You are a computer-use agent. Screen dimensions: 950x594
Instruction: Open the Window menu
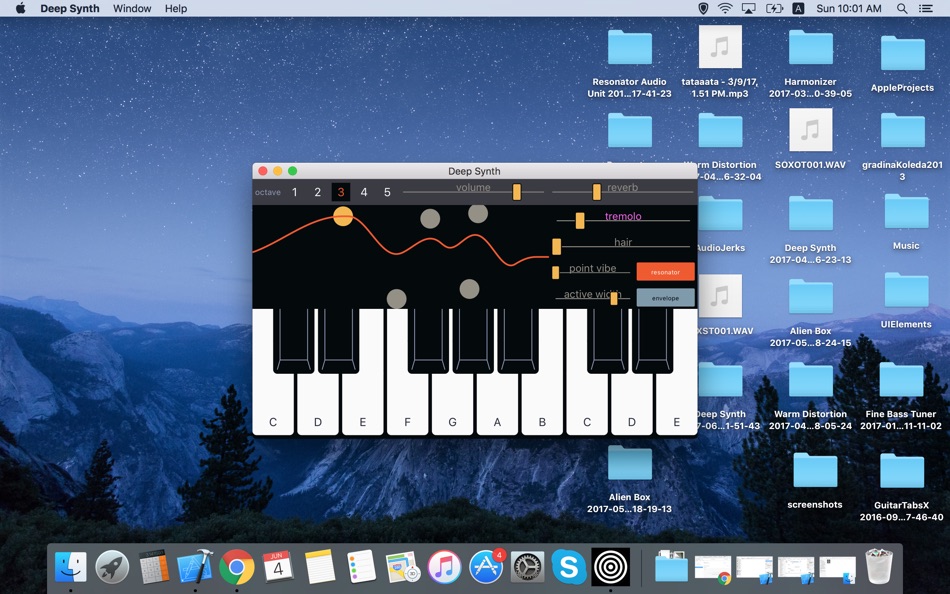[x=131, y=8]
